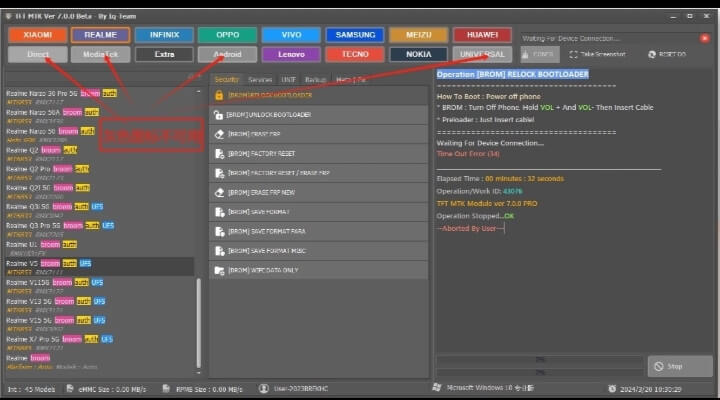The height and width of the screenshot is (400, 720).
Task: Click 'Time Out Error (34)' log line
Action: click(x=468, y=154)
